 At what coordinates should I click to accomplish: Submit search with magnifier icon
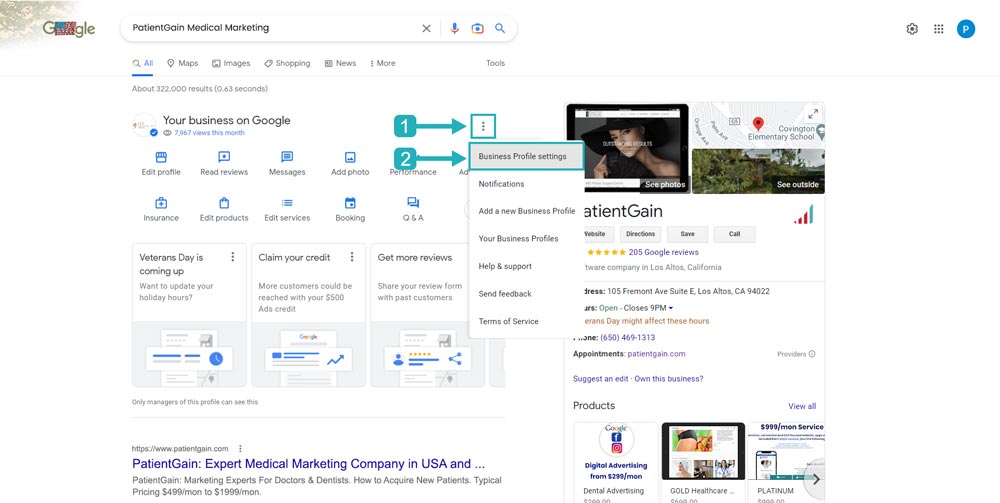point(500,28)
